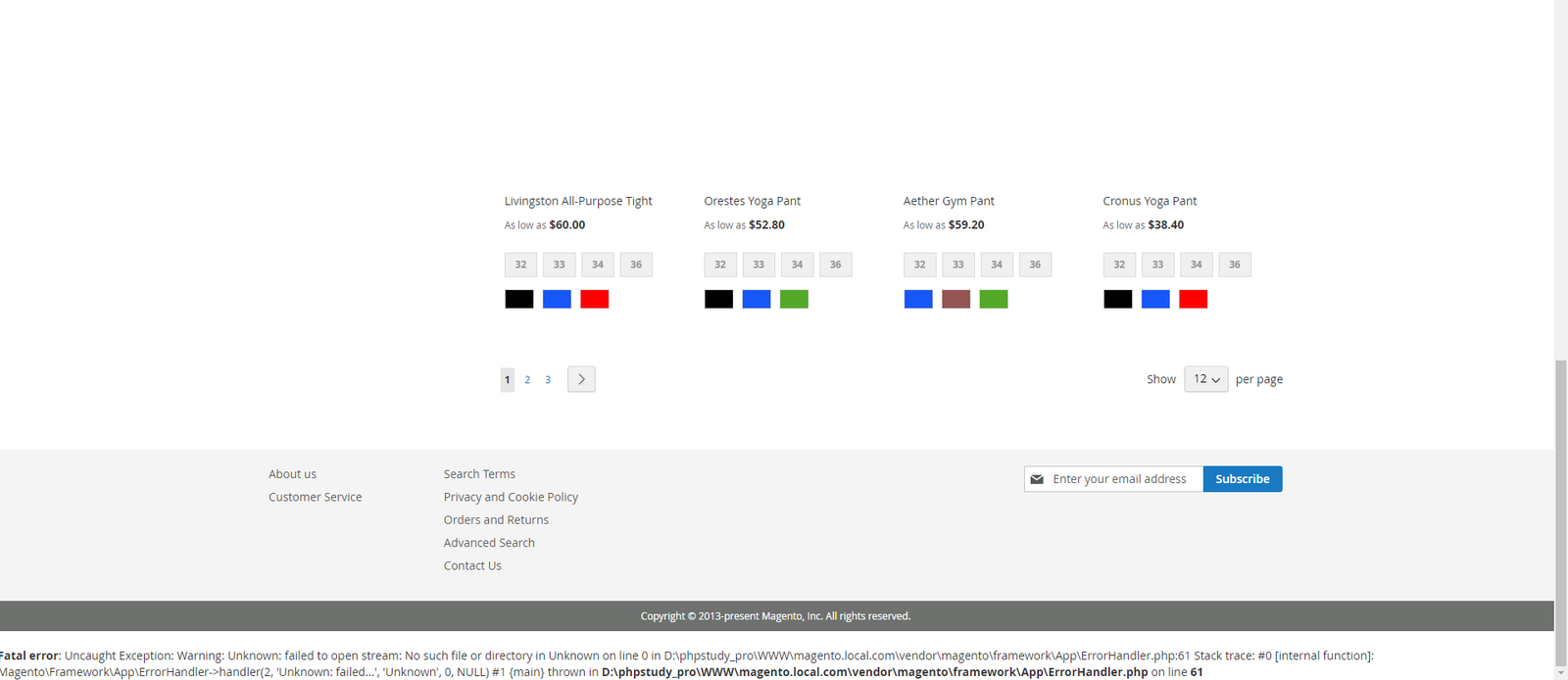
Task: Select size 32 for Livingston All-Purpose Tight
Action: [x=520, y=265]
